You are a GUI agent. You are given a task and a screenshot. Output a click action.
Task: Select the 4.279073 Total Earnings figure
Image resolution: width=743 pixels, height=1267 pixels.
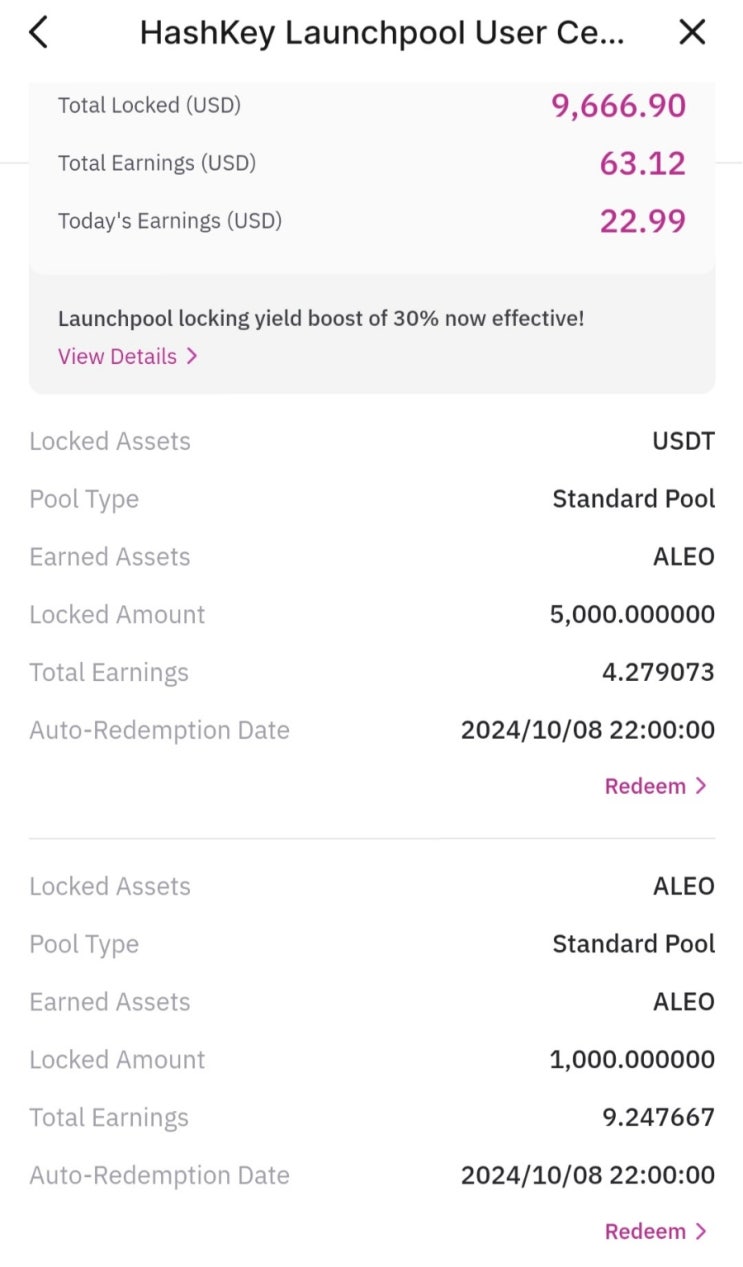pos(658,672)
